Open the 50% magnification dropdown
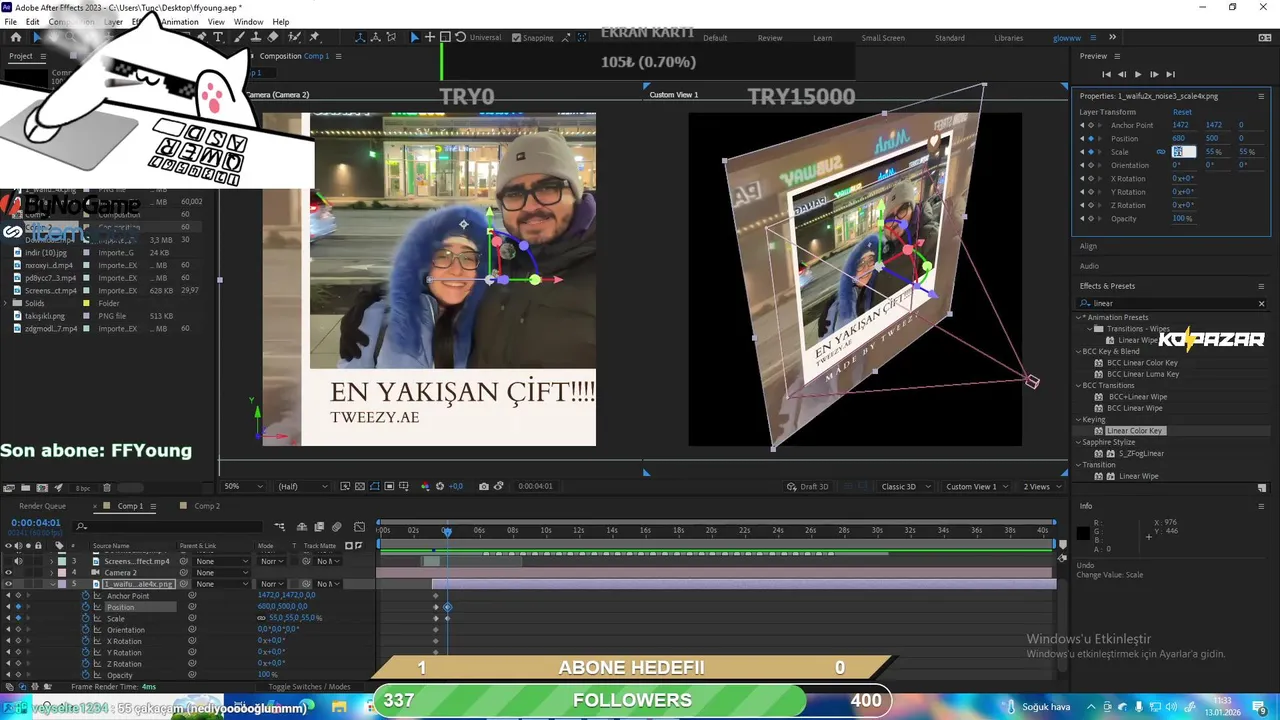This screenshot has width=1280, height=720. tap(243, 487)
